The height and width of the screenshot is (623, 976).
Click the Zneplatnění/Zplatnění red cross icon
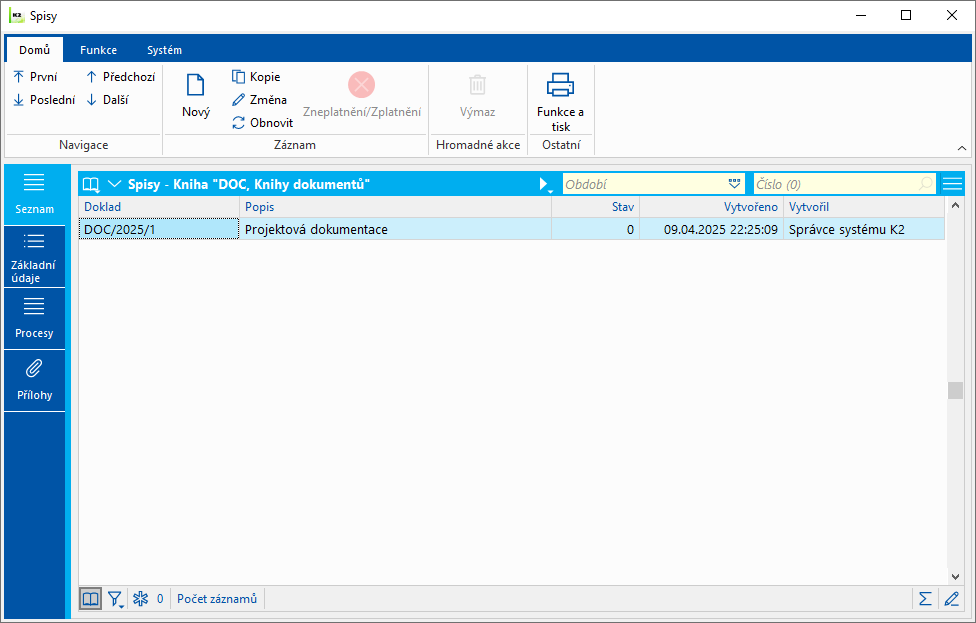pyautogui.click(x=361, y=85)
